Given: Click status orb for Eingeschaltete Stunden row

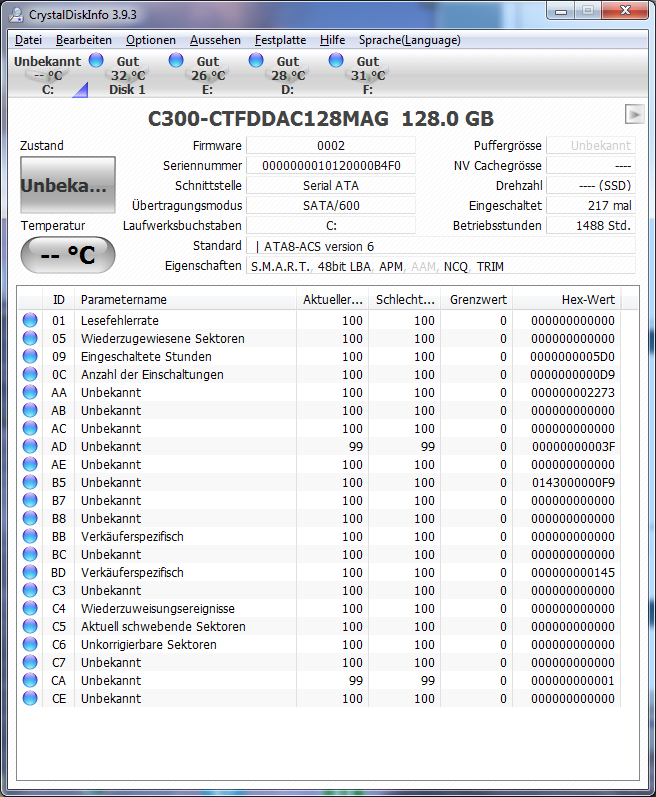Looking at the screenshot, I should (x=30, y=356).
